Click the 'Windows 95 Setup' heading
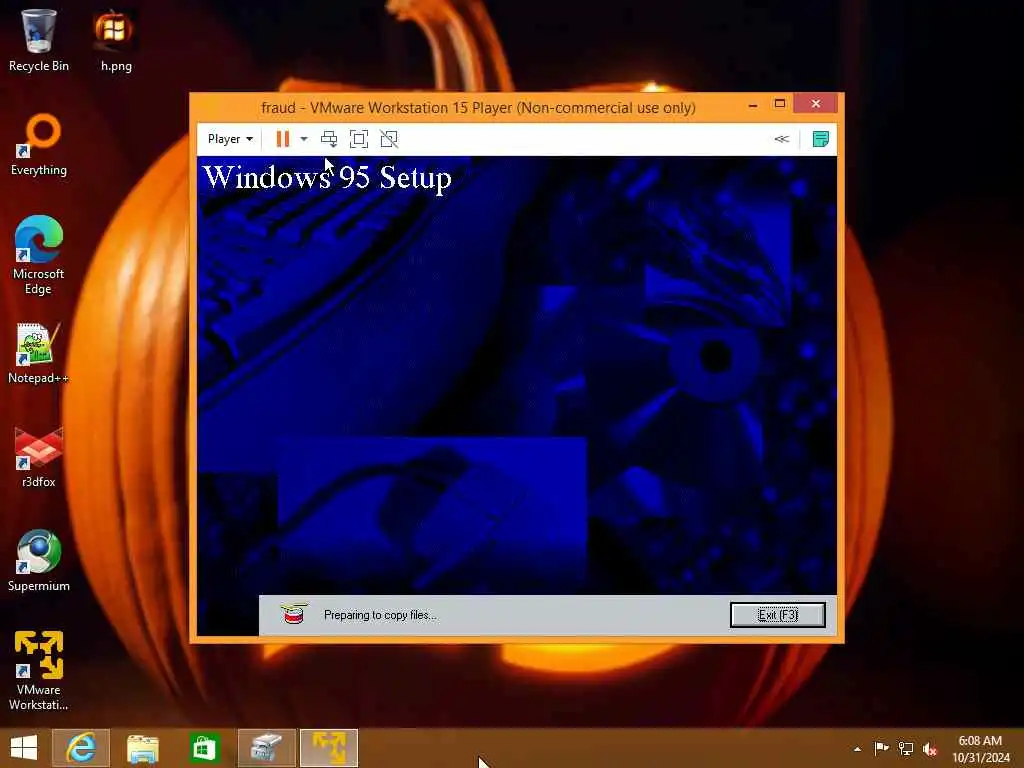The image size is (1024, 768). pos(327,178)
